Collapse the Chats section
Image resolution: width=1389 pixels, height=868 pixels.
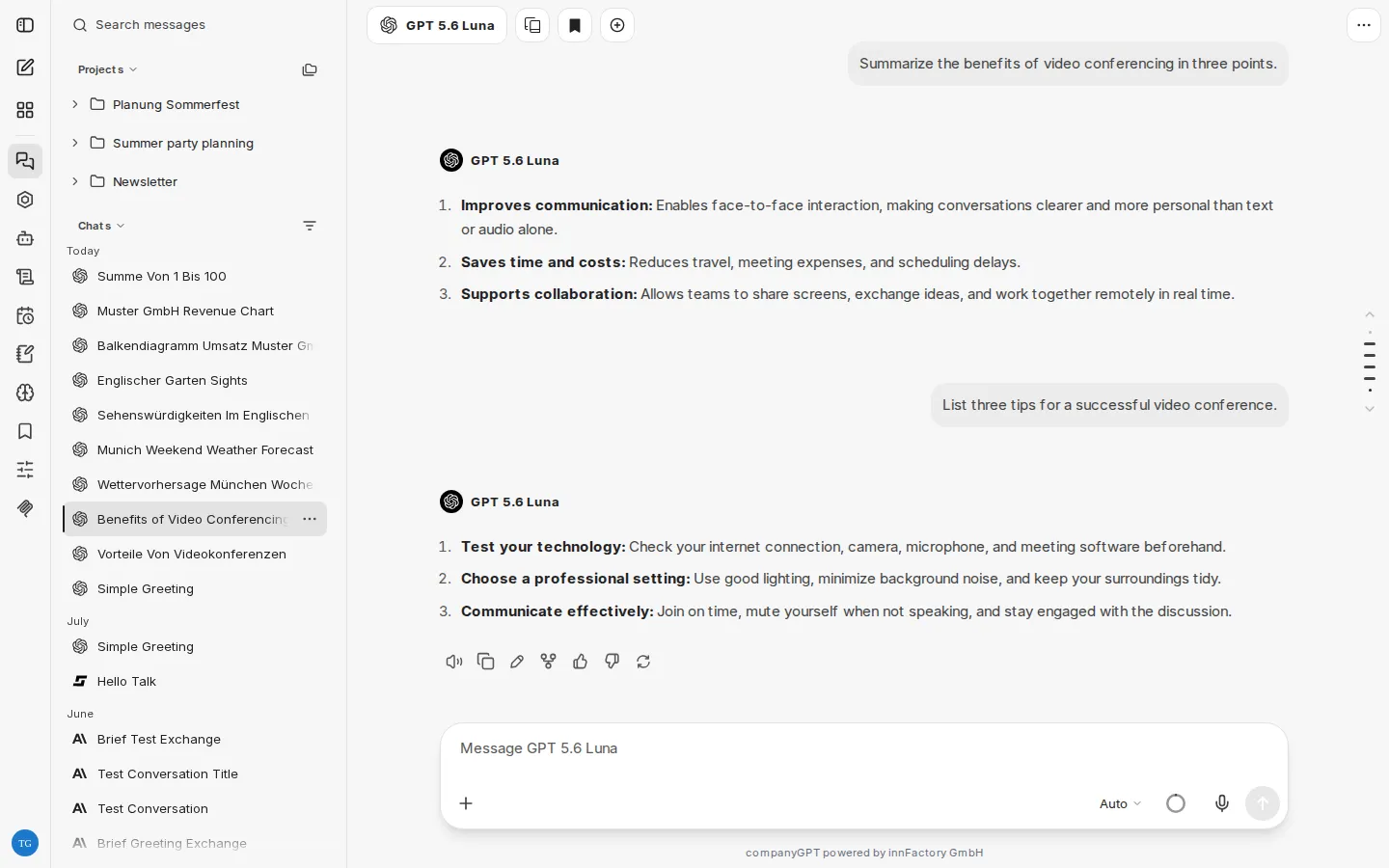101,226
